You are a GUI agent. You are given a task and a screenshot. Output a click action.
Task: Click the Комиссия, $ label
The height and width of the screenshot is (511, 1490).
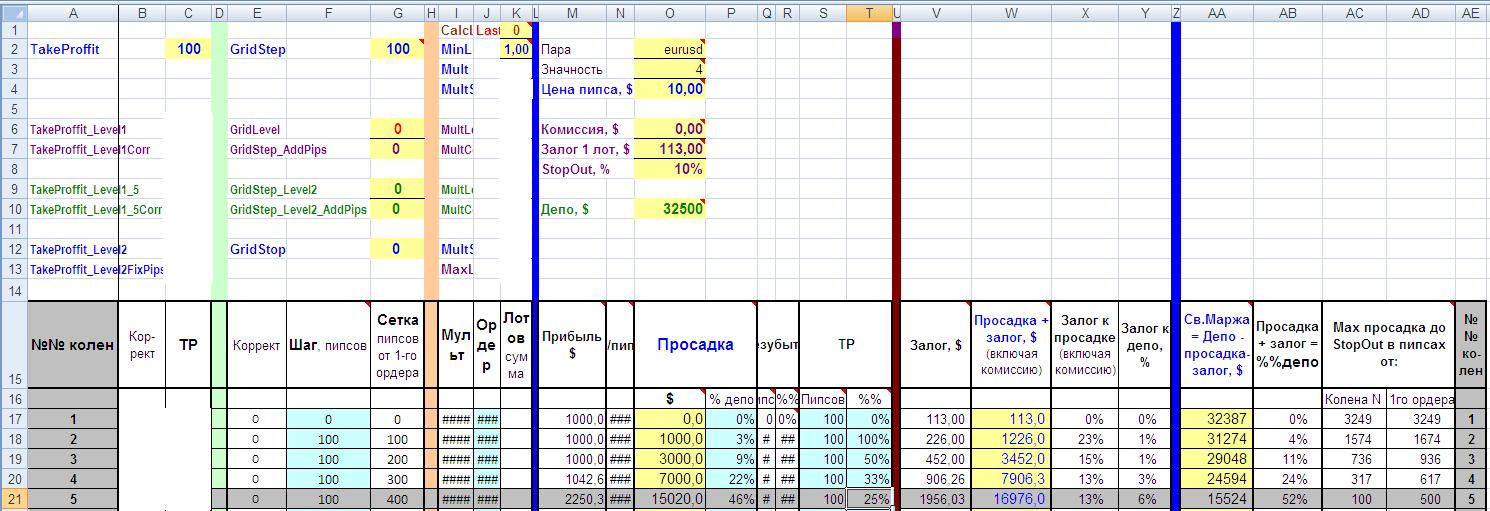point(580,129)
